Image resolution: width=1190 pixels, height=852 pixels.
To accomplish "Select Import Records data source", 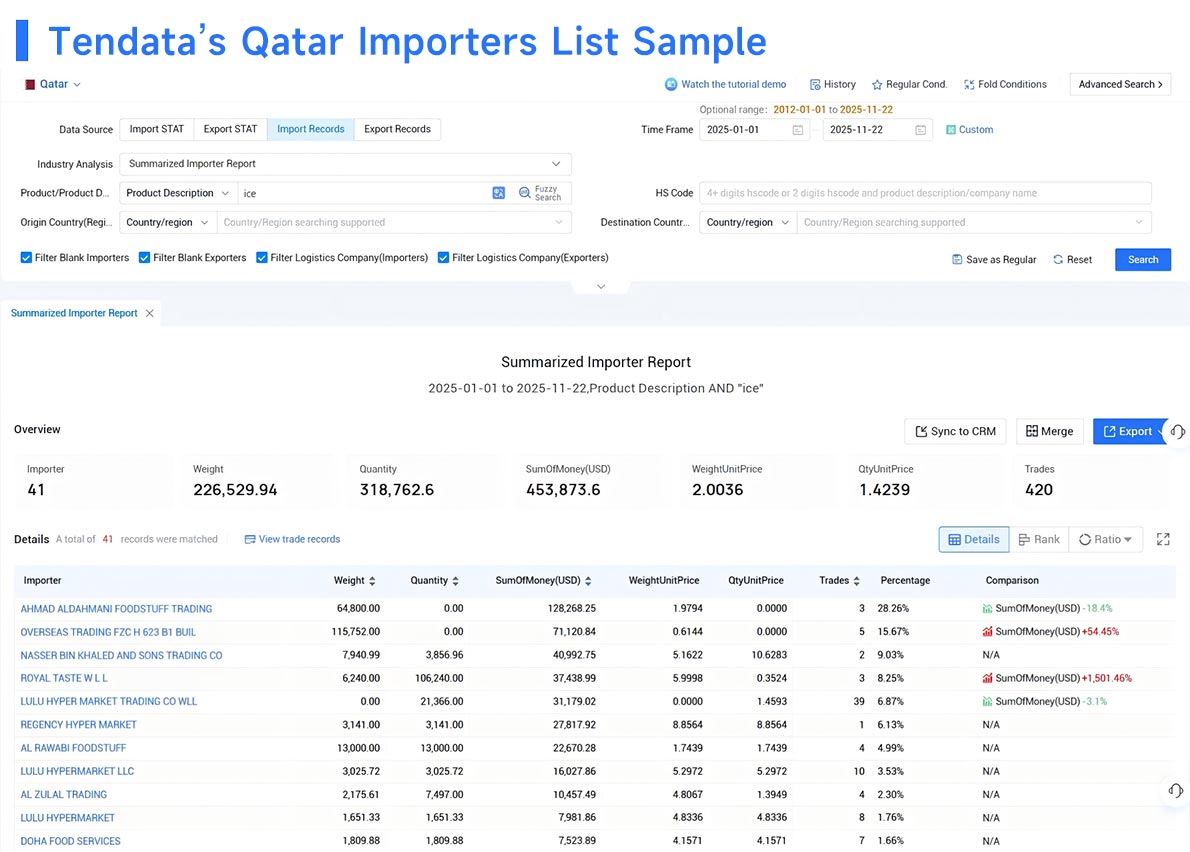I will pos(310,129).
